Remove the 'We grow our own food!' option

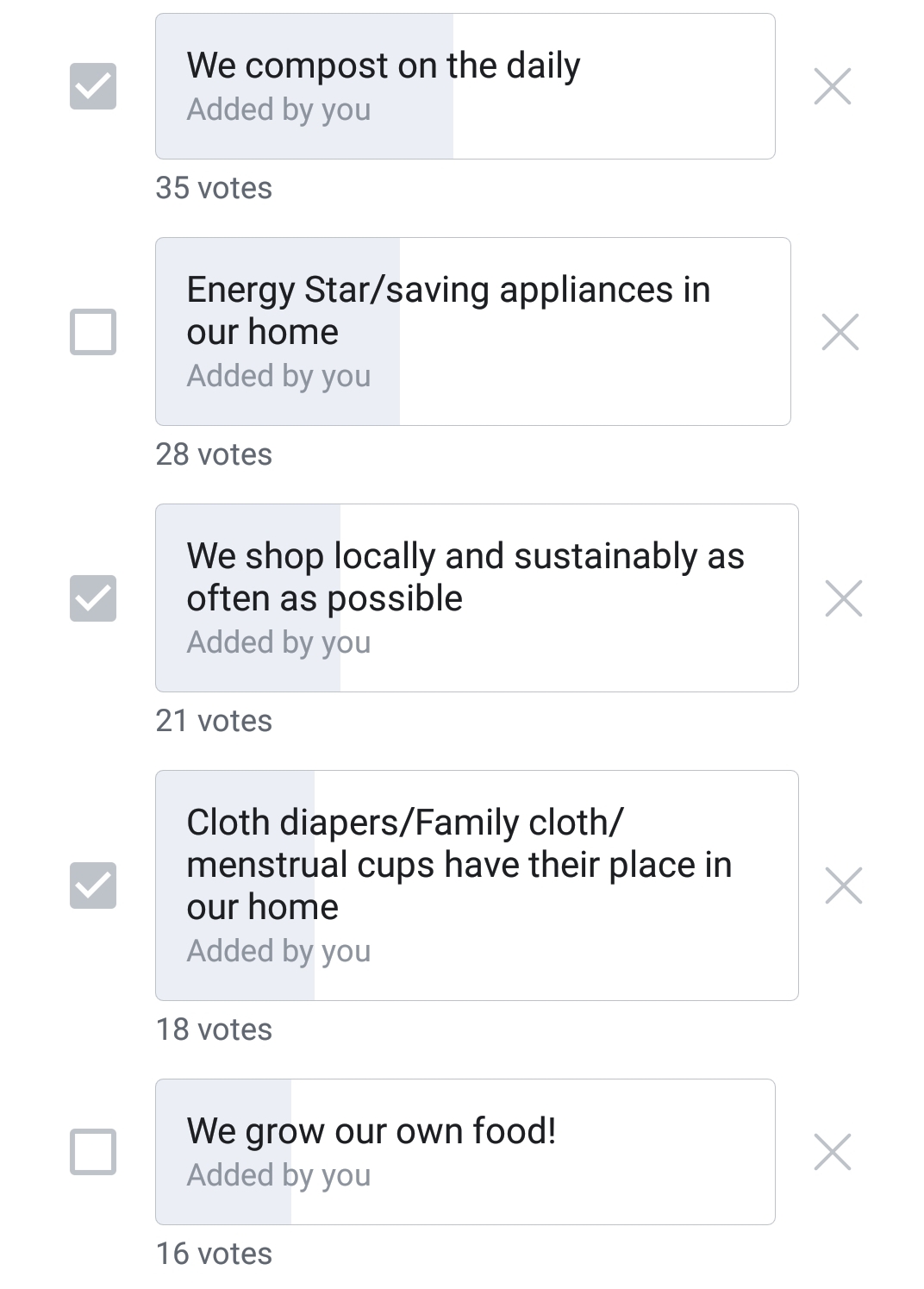[832, 1152]
